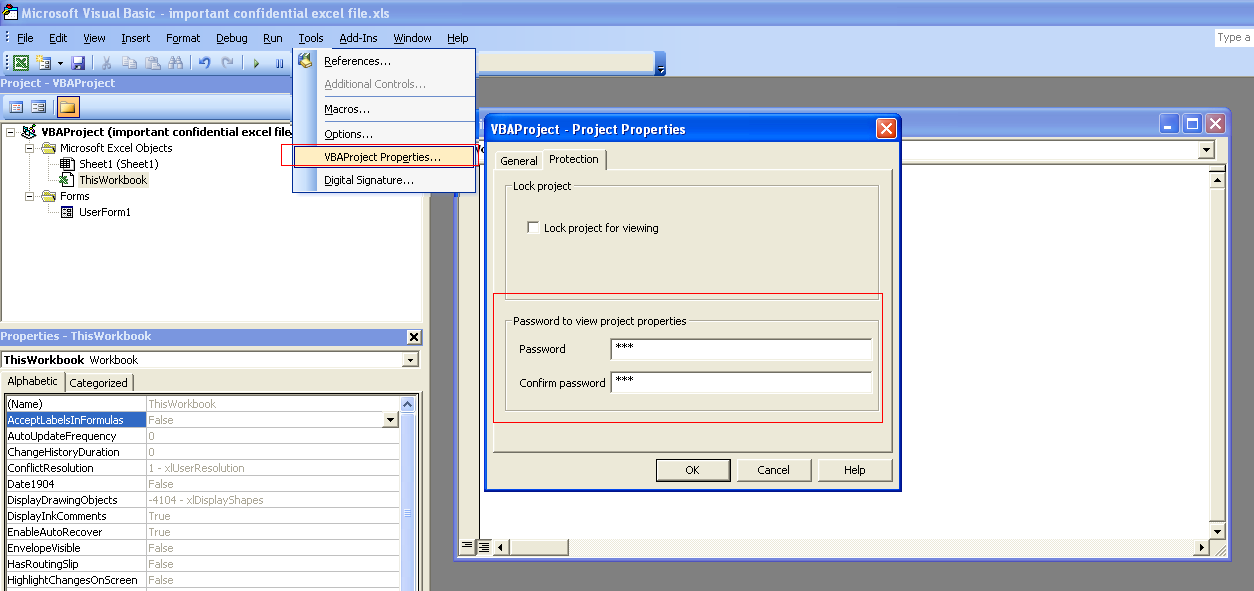Open the Insert UserForm icon
1254x591 pixels.
44,63
